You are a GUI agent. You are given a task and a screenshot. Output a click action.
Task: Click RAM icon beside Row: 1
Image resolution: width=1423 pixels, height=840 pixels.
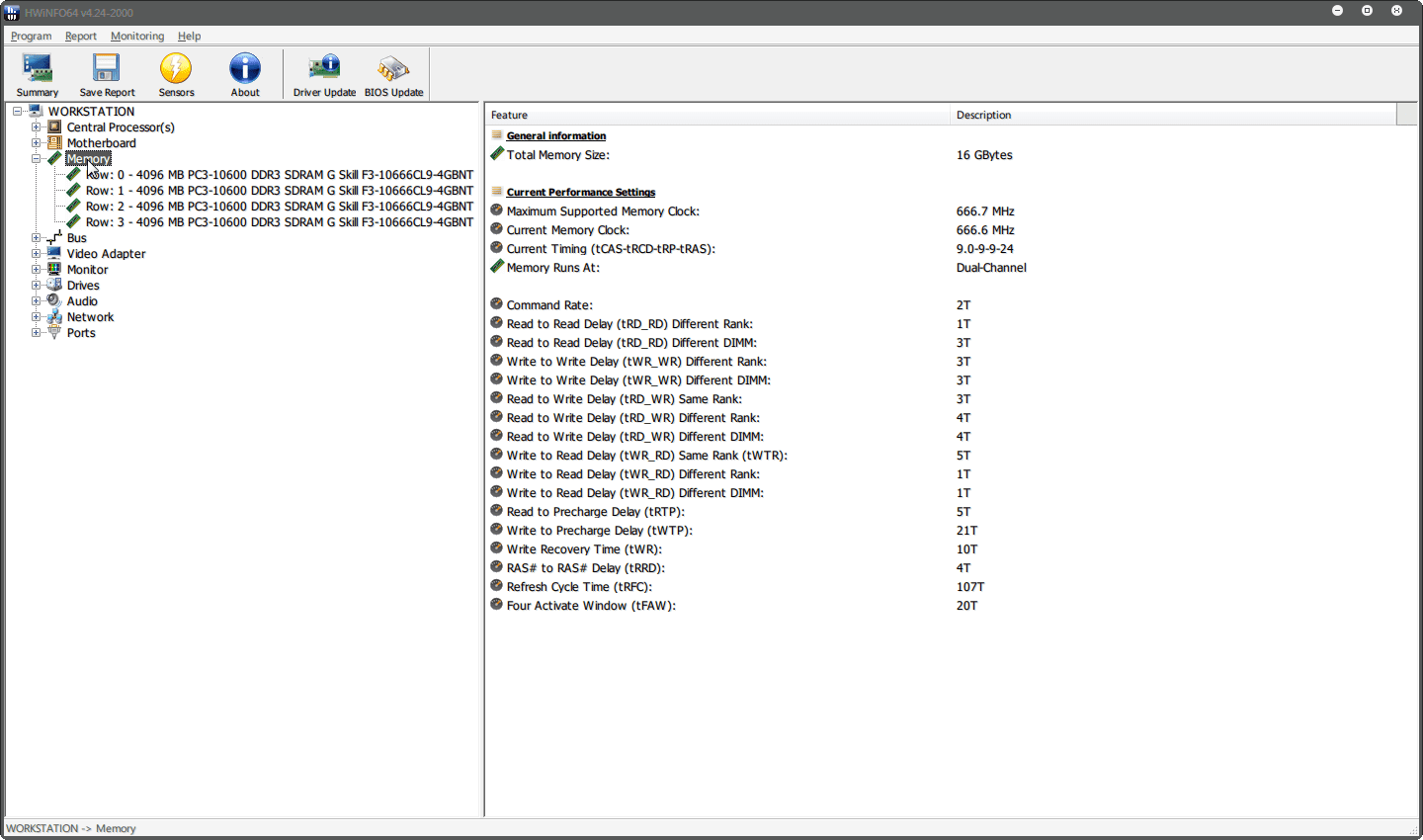pos(73,191)
